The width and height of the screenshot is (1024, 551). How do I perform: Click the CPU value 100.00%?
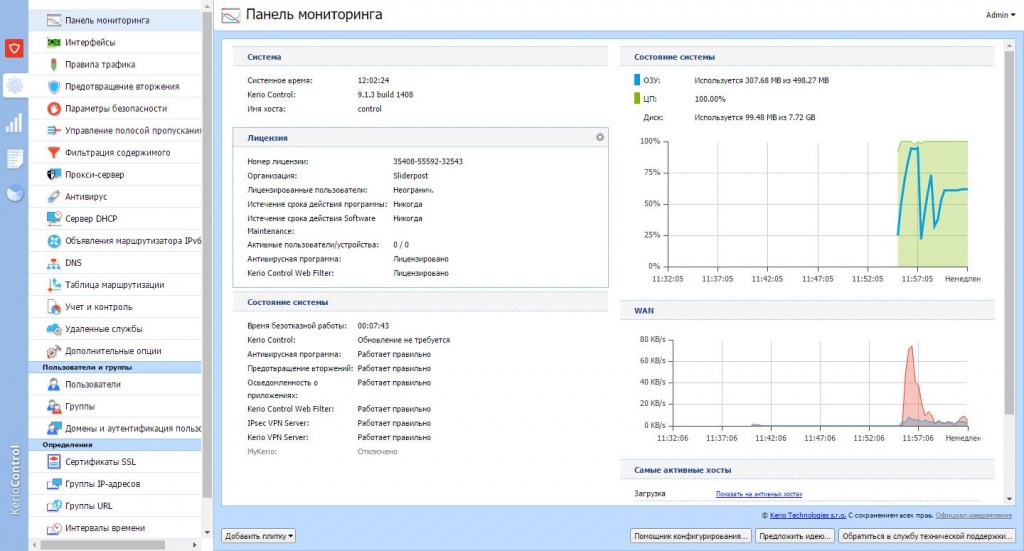click(x=710, y=99)
